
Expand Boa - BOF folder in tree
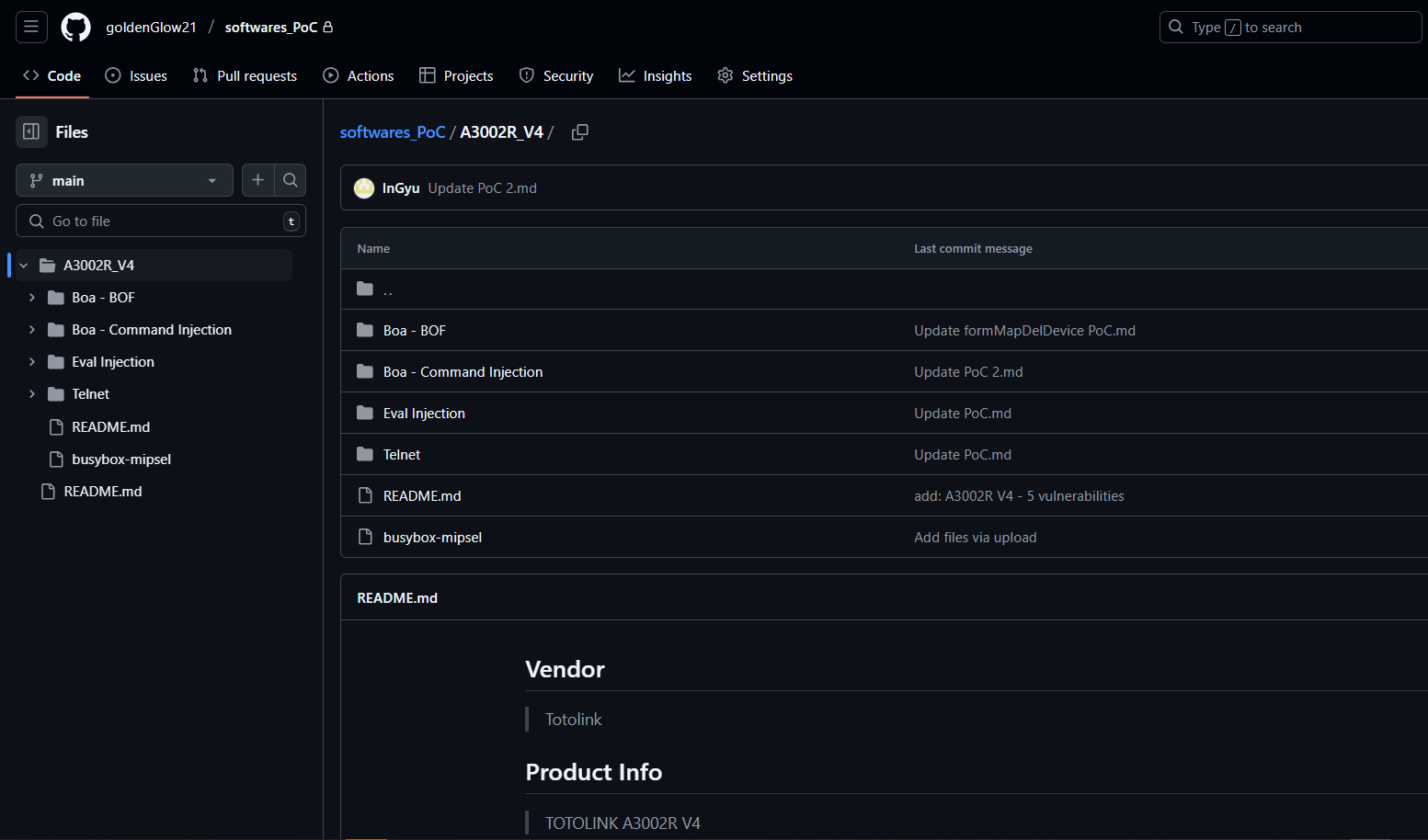click(32, 298)
